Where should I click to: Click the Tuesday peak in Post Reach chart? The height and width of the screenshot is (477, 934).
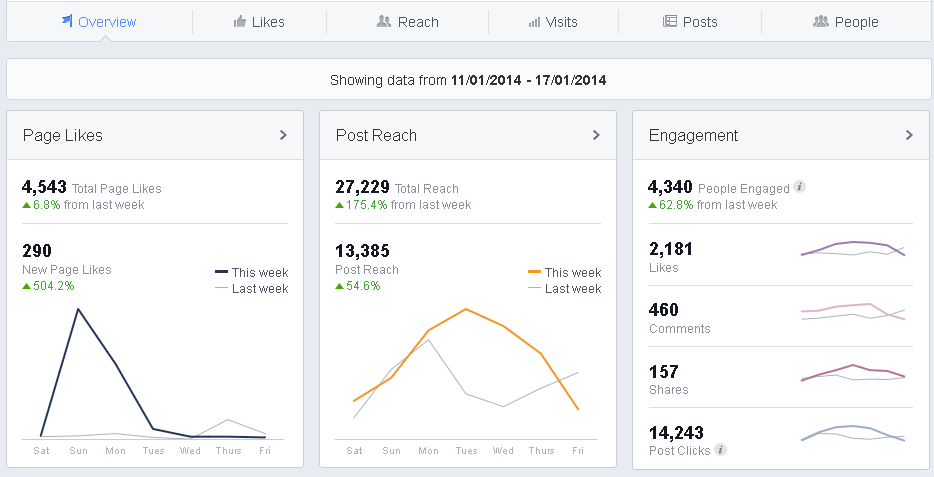coord(466,309)
